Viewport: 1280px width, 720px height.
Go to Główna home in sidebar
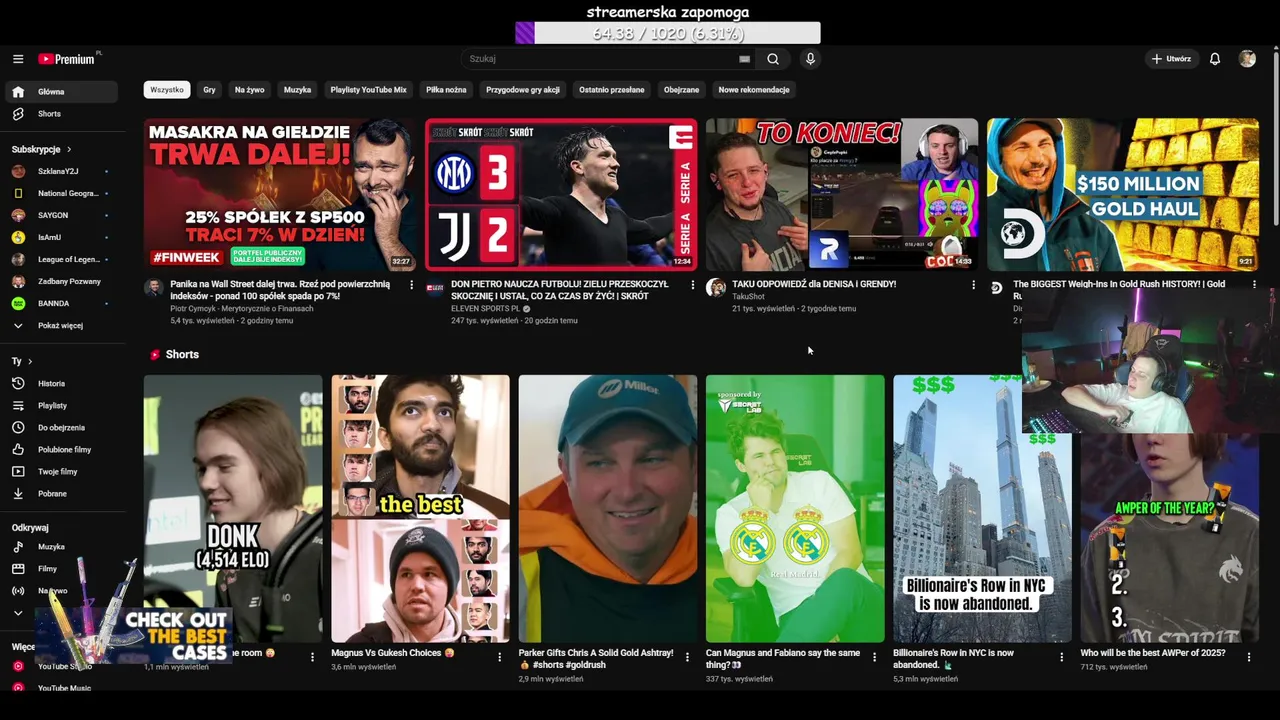tap(60, 92)
